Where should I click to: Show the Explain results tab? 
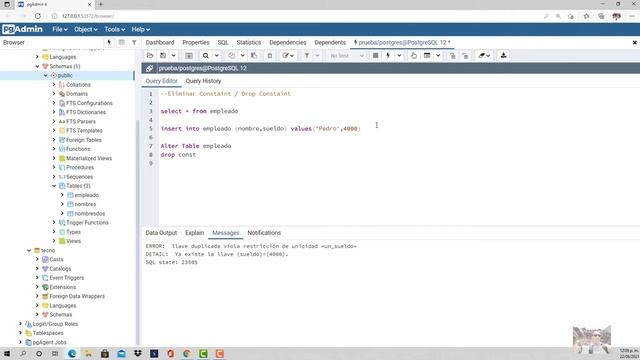pyautogui.click(x=194, y=233)
